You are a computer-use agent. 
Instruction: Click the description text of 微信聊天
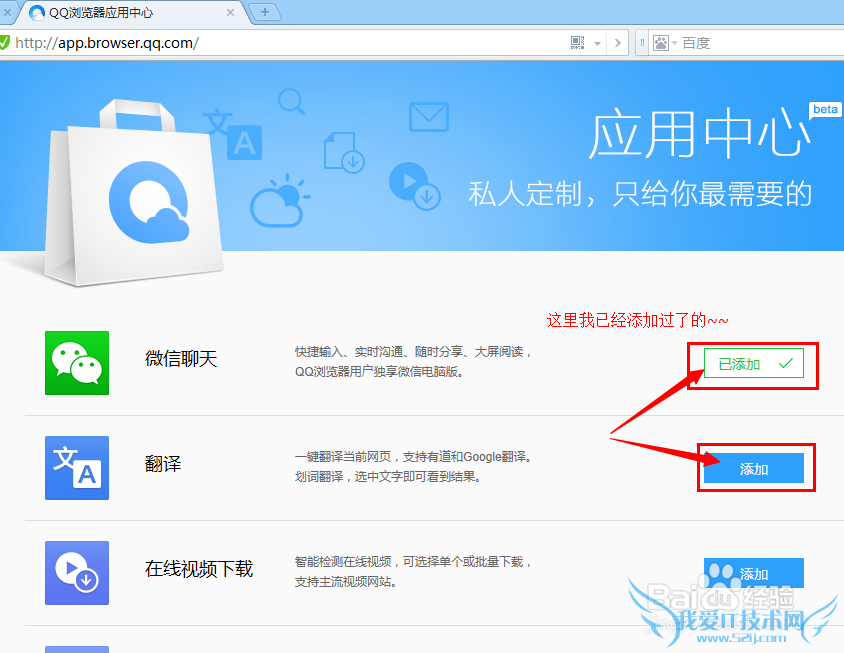(x=413, y=362)
